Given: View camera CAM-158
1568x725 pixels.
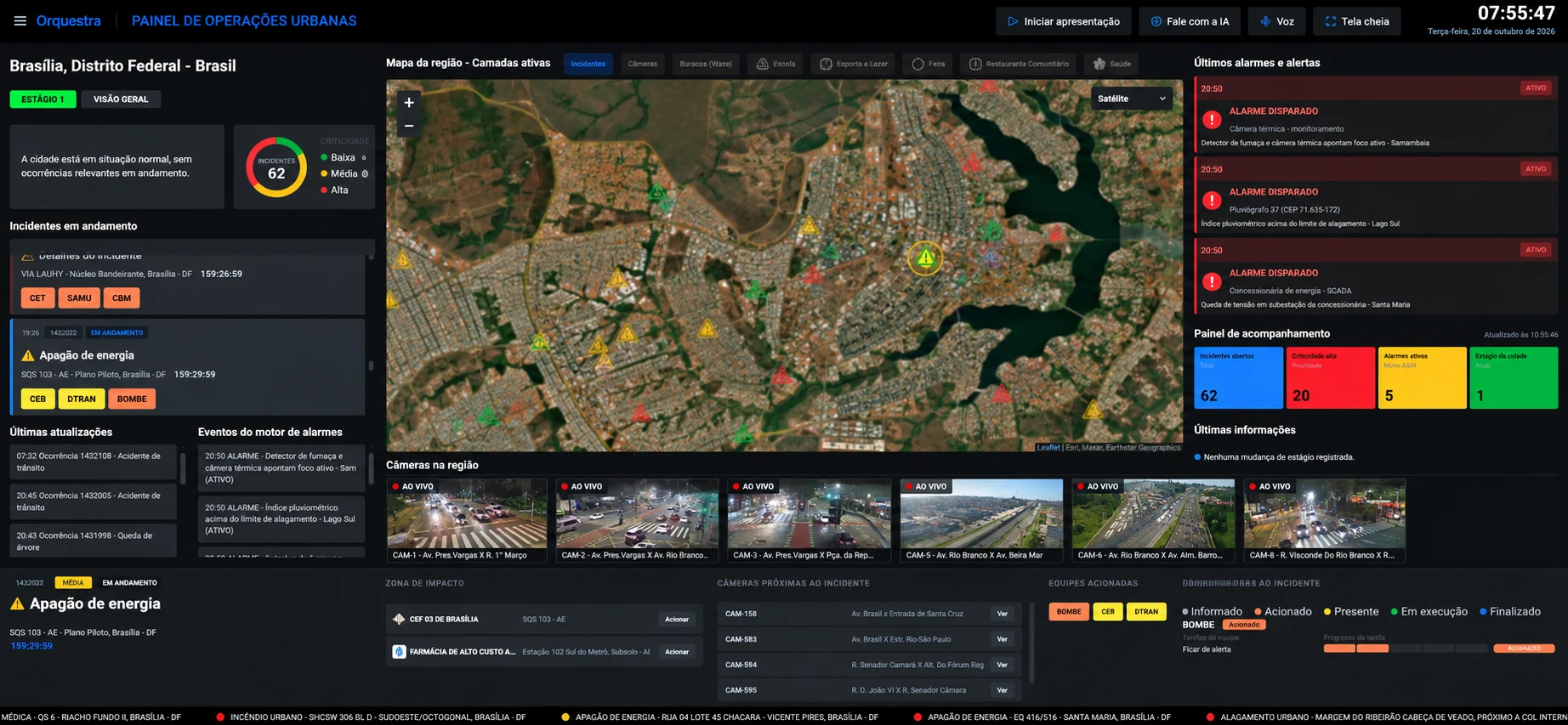Looking at the screenshot, I should click(x=1003, y=614).
